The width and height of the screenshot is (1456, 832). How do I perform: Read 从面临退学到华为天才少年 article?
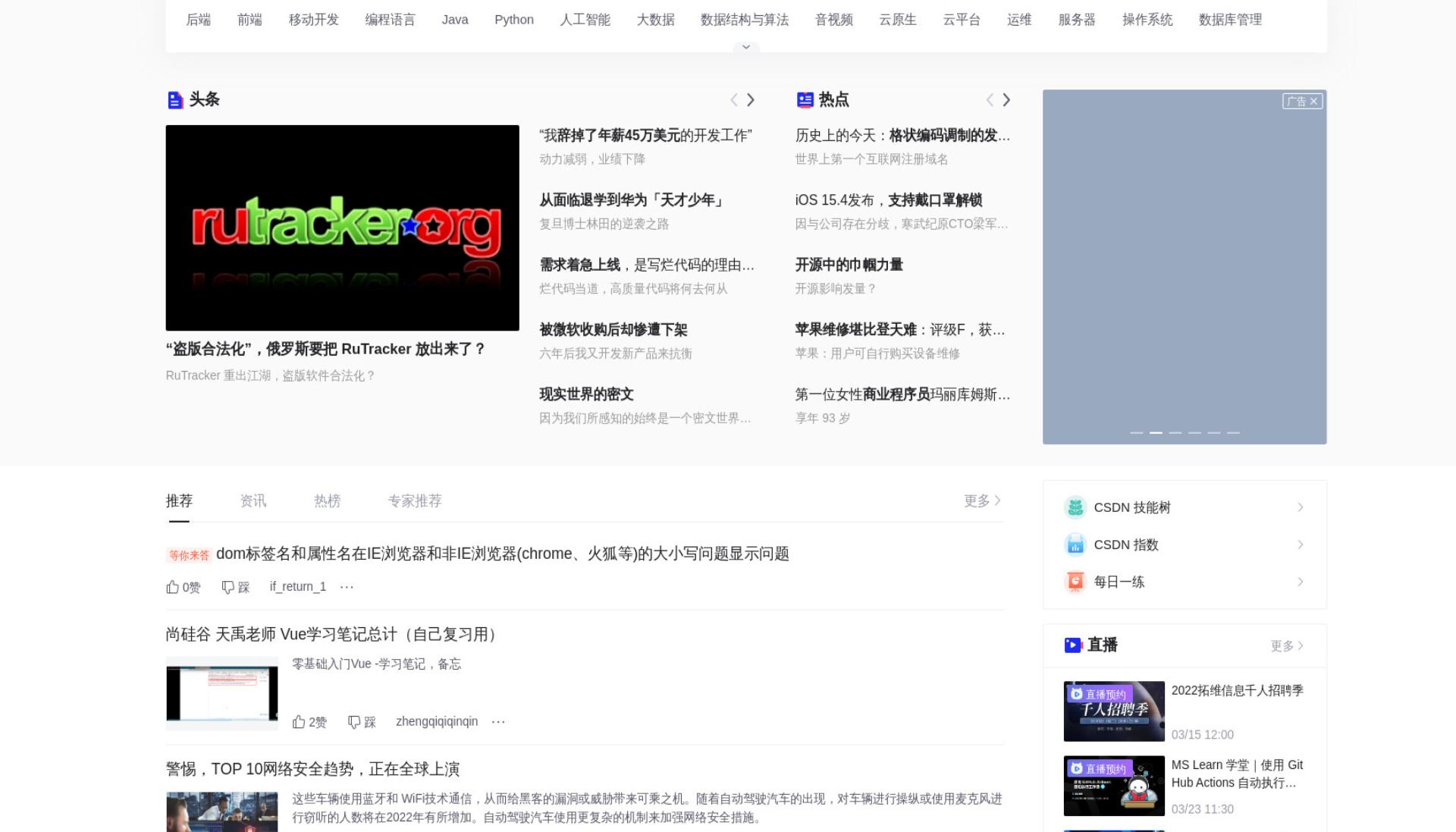[x=632, y=200]
